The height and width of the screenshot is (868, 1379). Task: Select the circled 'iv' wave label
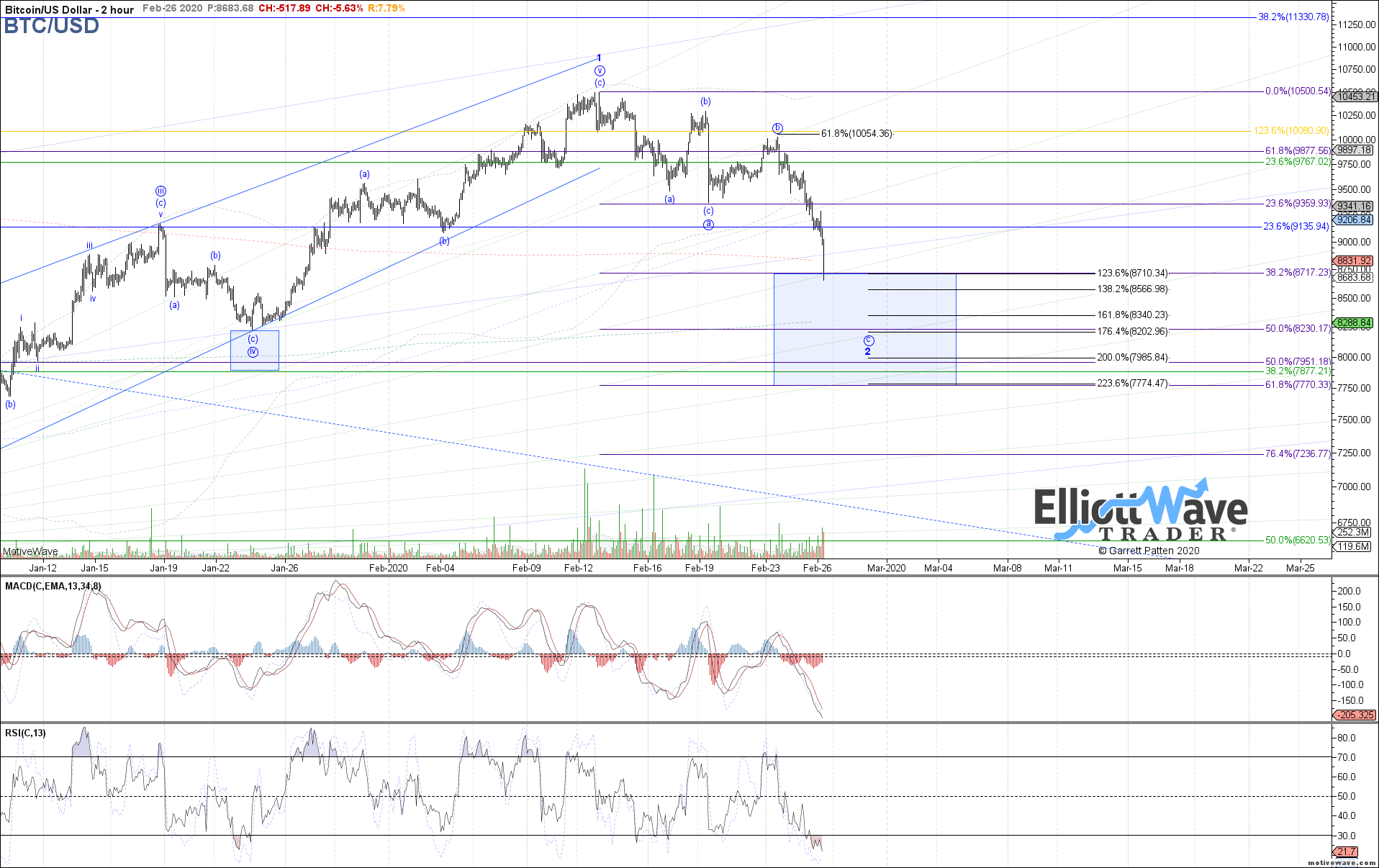coord(253,352)
